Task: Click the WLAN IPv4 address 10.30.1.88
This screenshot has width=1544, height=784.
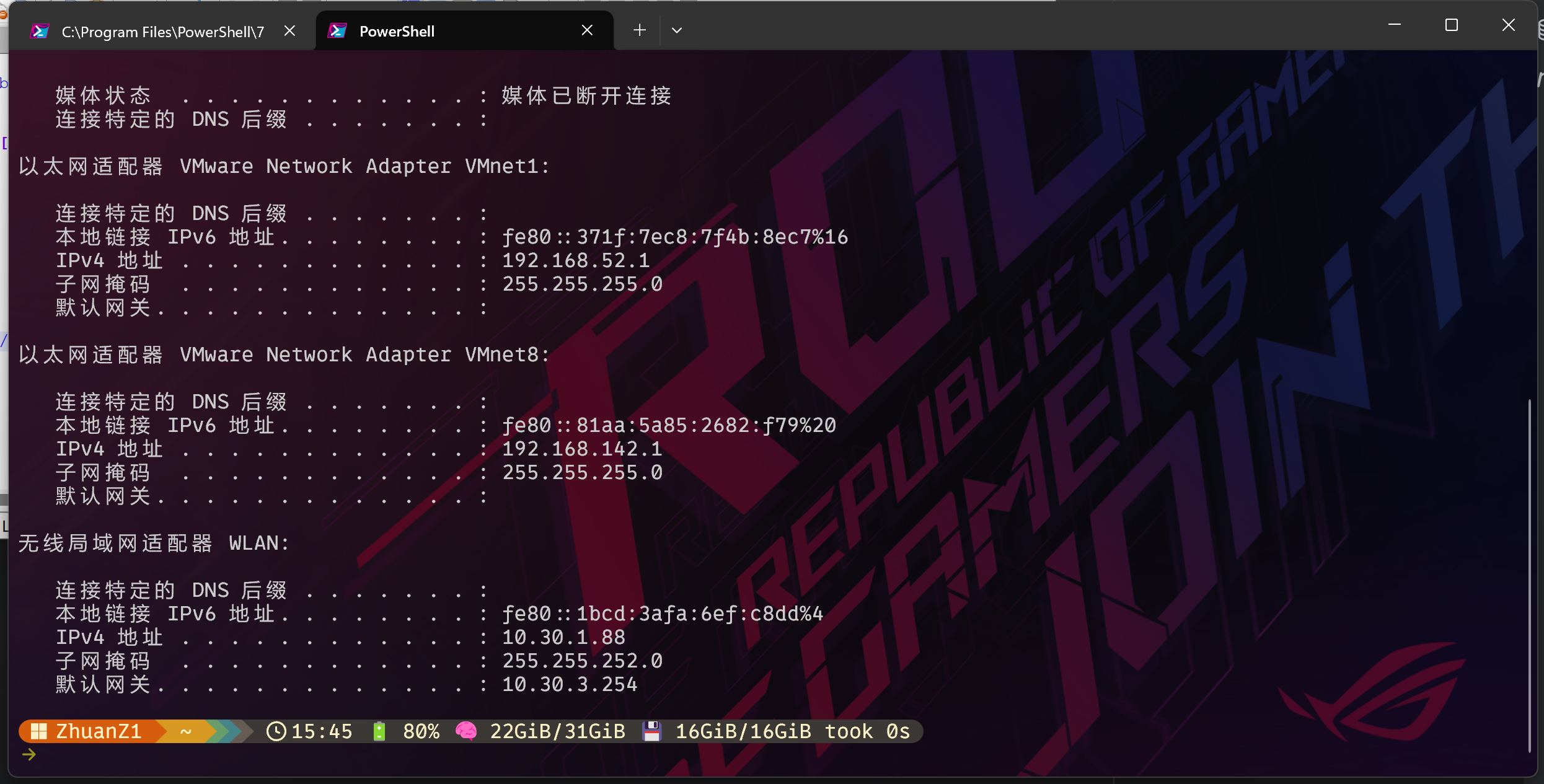Action: coord(563,637)
